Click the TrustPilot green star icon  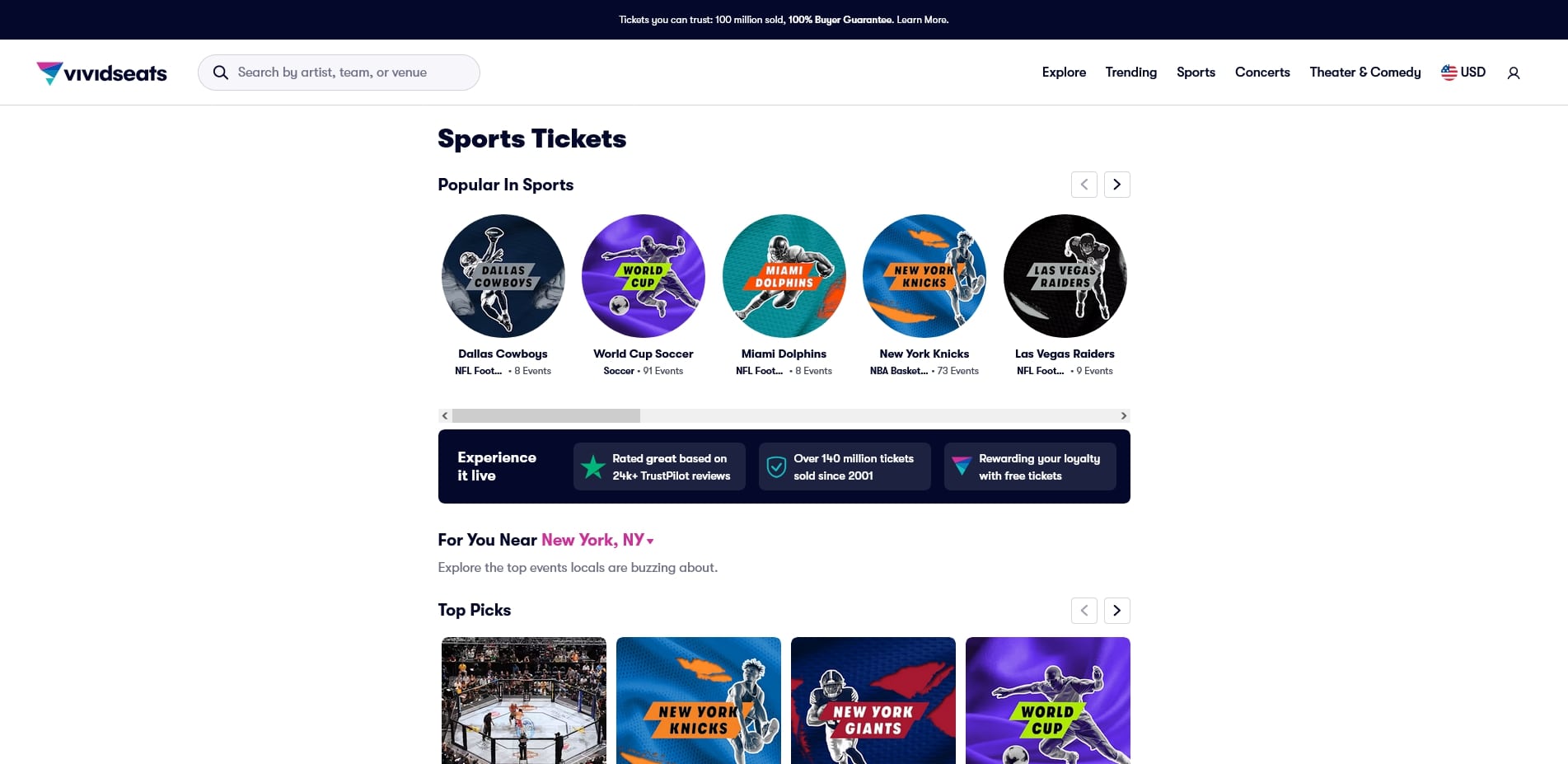(593, 467)
